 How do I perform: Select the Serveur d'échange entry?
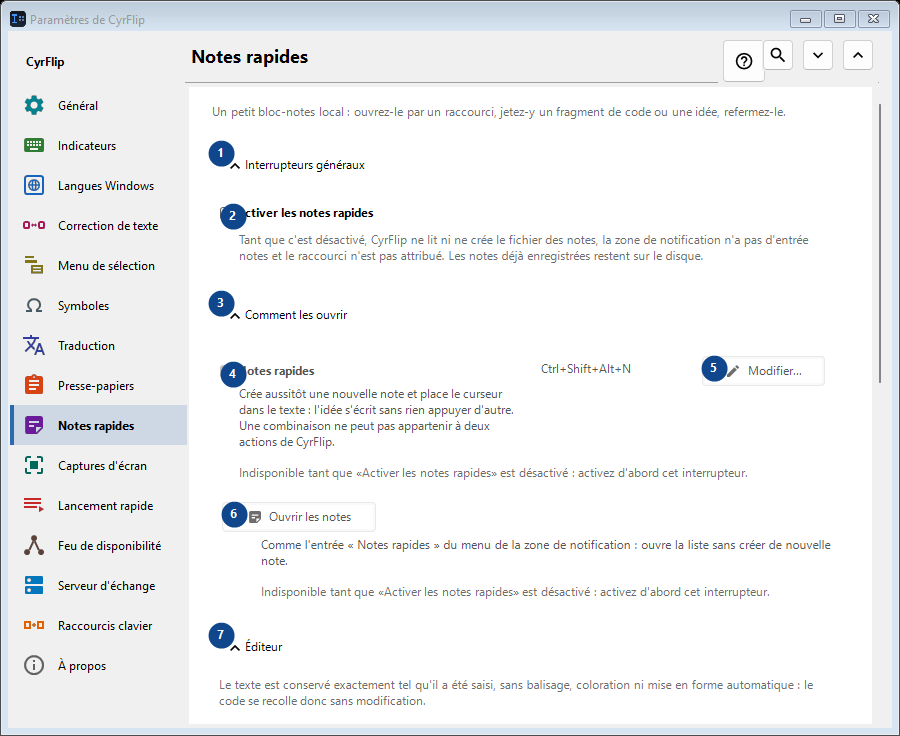[99, 586]
